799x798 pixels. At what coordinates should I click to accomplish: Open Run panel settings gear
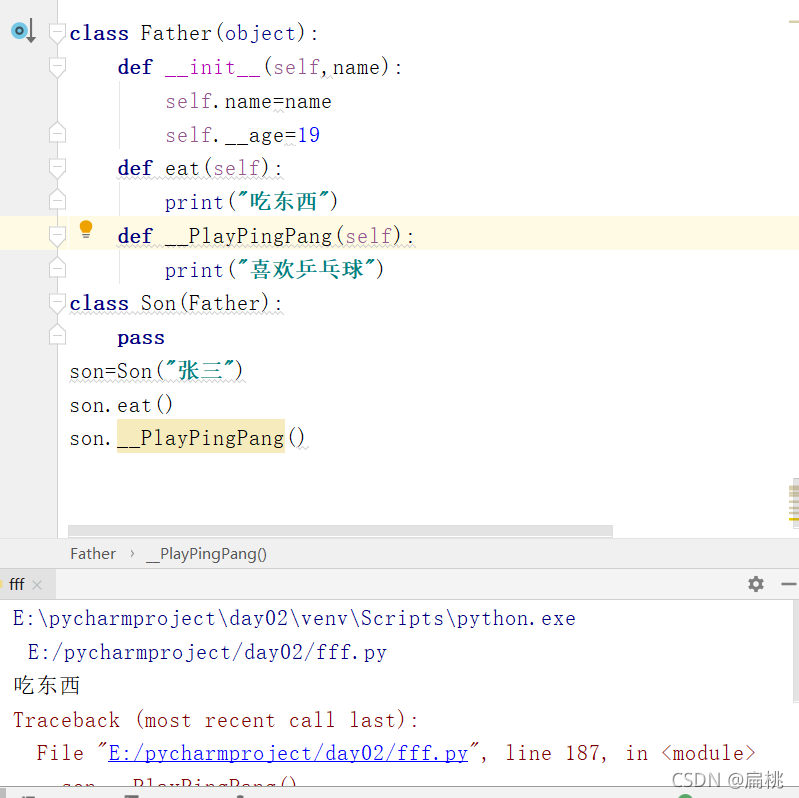pyautogui.click(x=756, y=584)
